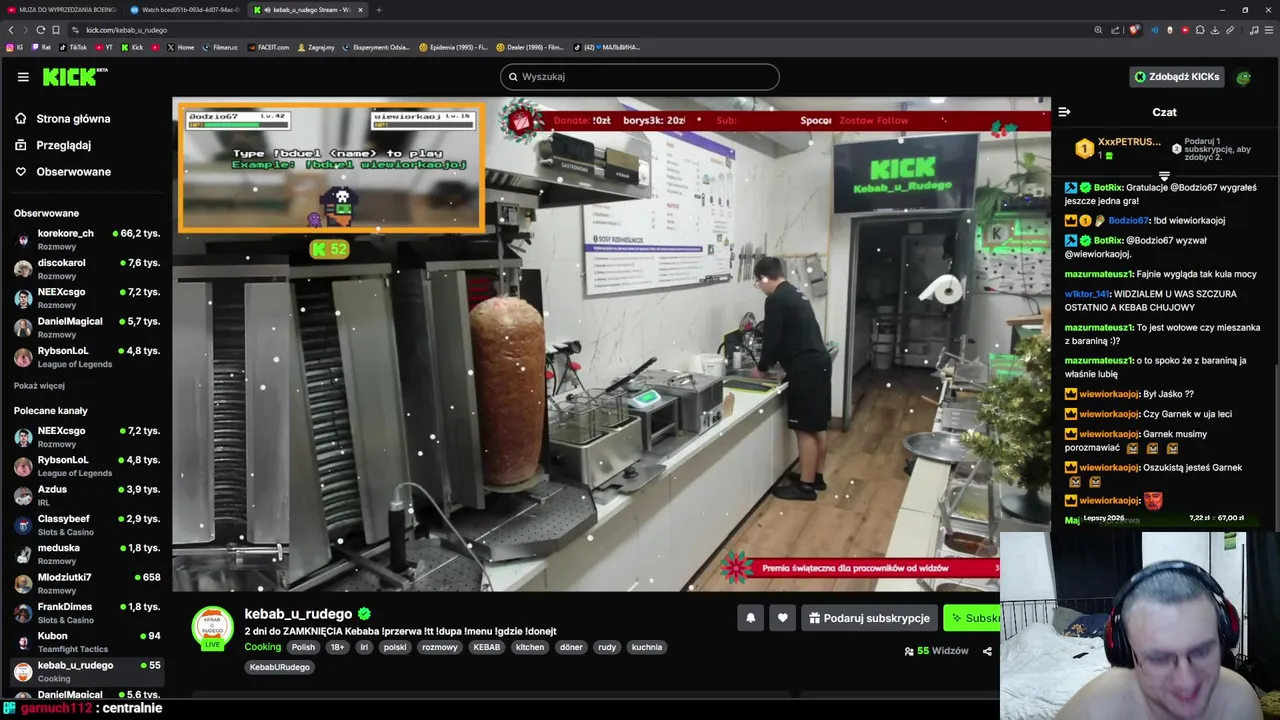Open Classybeef recommended channel
The height and width of the screenshot is (720, 1280).
click(x=86, y=525)
